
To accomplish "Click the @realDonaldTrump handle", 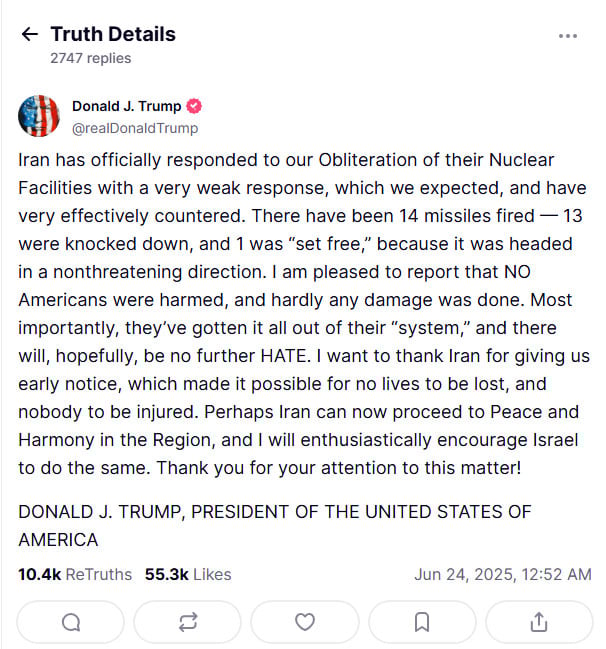I will 134,128.
